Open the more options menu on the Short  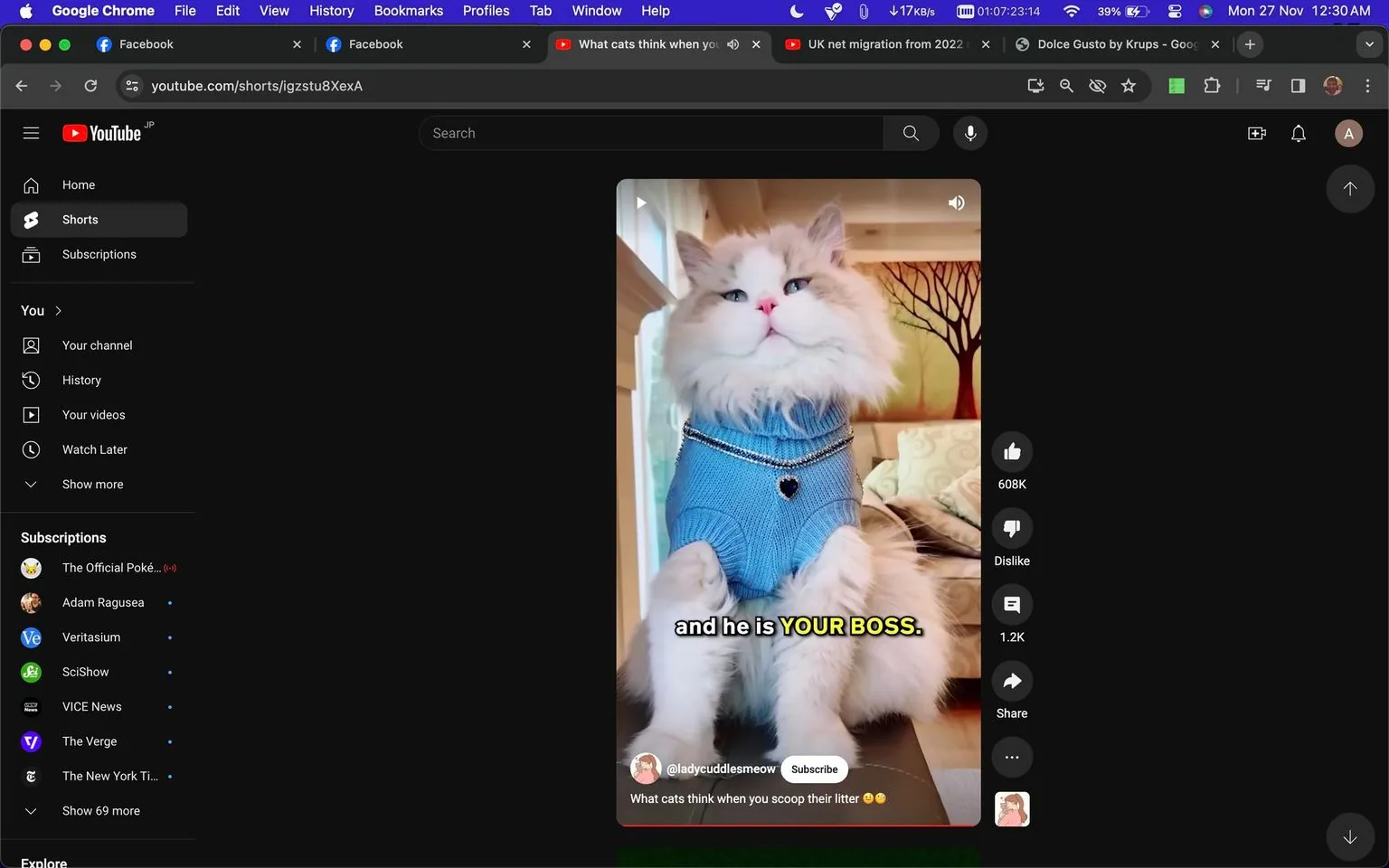tap(1011, 757)
